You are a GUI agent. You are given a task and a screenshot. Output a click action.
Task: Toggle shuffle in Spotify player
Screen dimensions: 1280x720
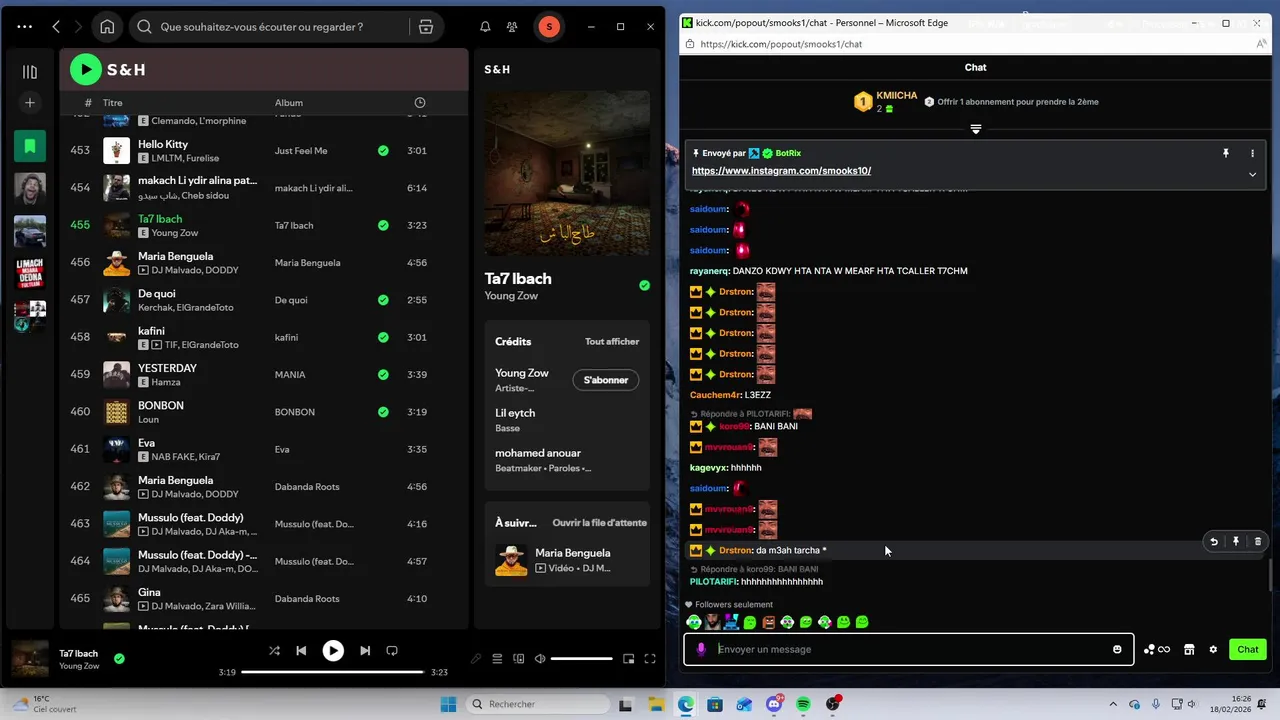tap(274, 650)
